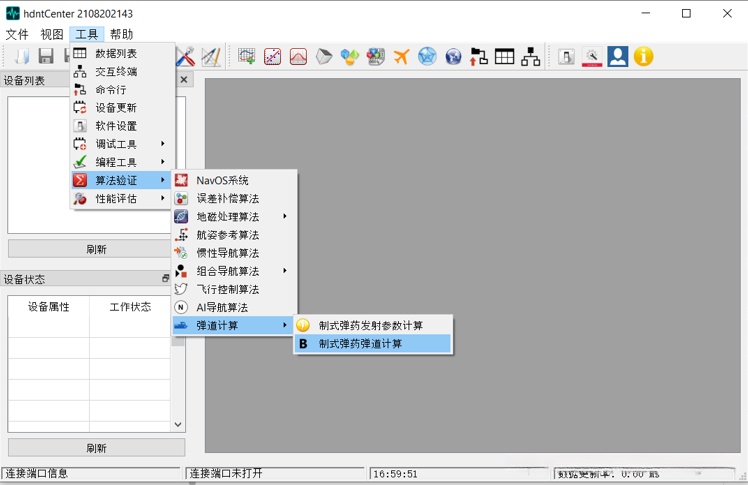Image resolution: width=748 pixels, height=485 pixels.
Task: Click the yellow info icon in toolbar
Action: click(x=644, y=56)
